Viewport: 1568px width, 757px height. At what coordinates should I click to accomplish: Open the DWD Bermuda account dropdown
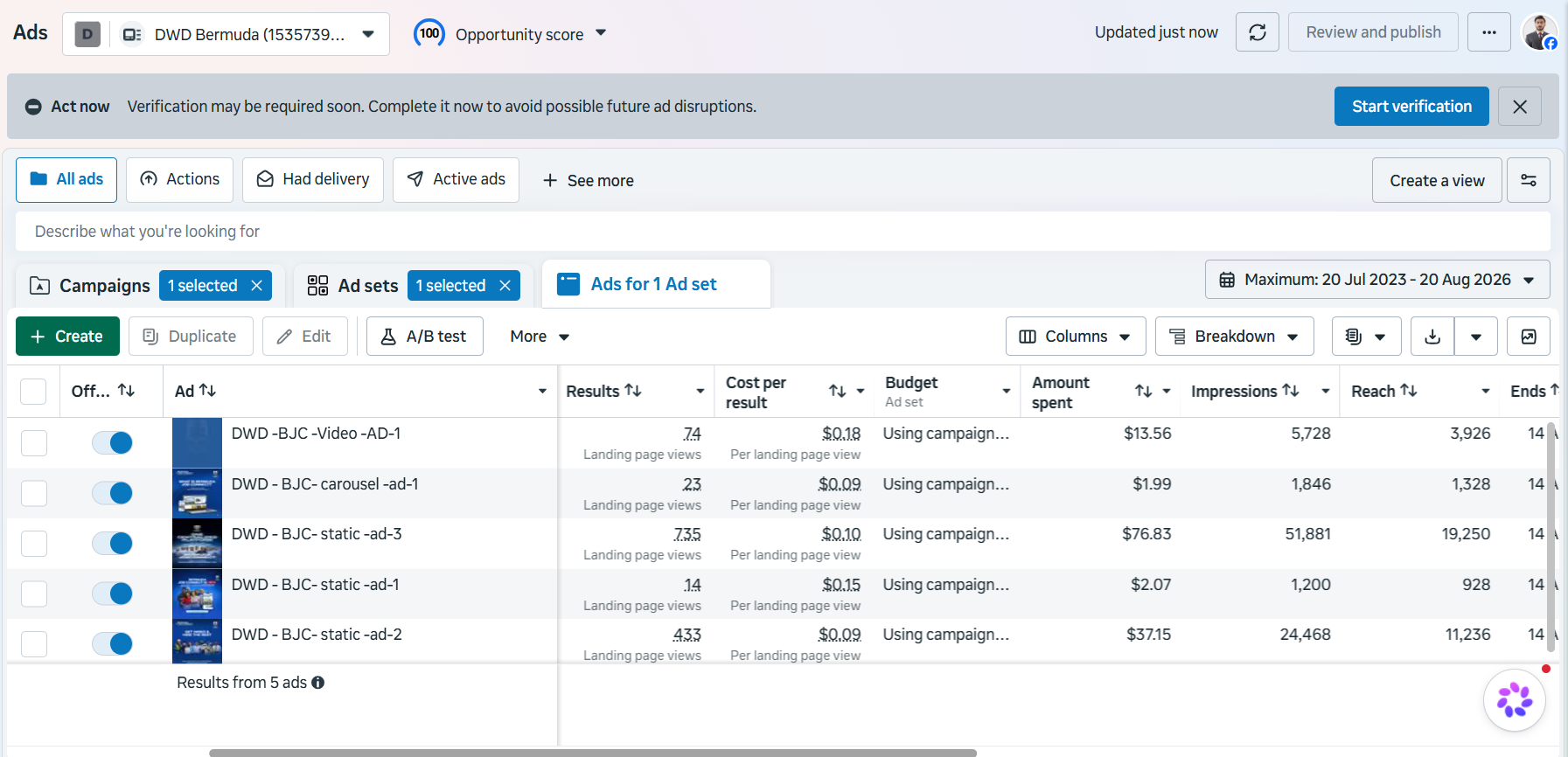[x=226, y=34]
